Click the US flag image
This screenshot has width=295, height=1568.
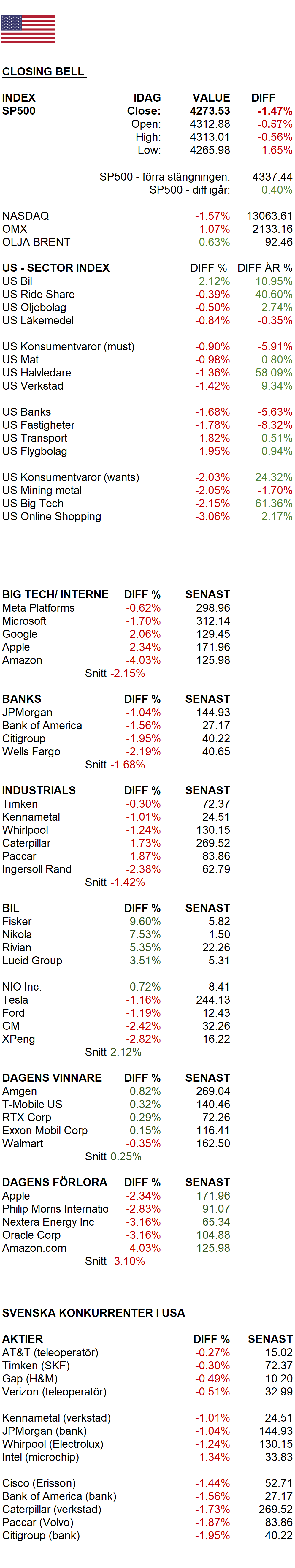click(27, 29)
